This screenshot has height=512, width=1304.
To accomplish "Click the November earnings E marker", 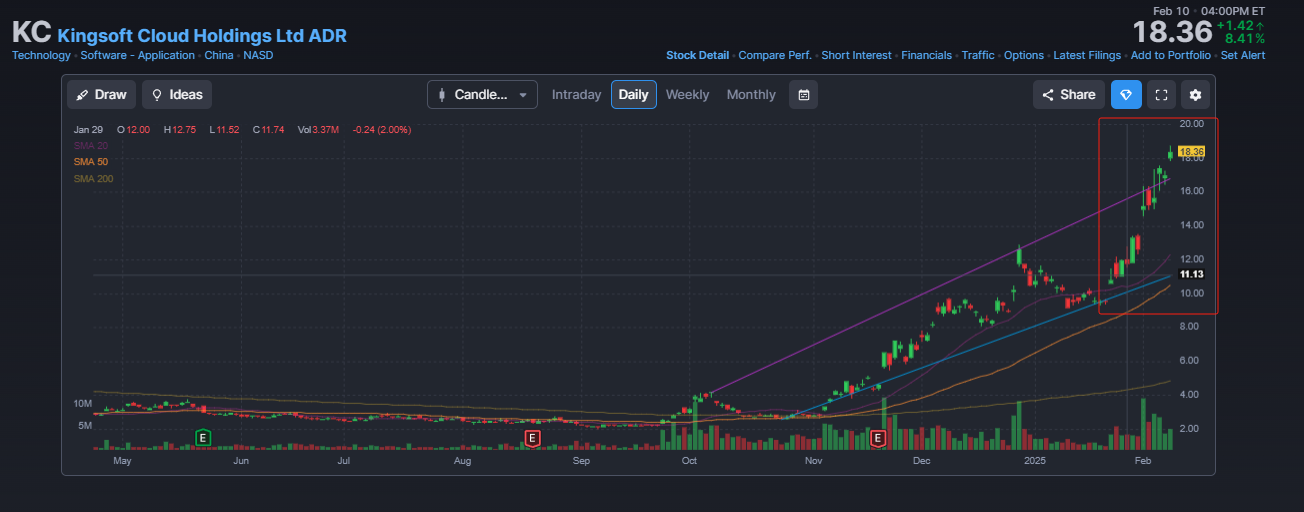I will 878,437.
